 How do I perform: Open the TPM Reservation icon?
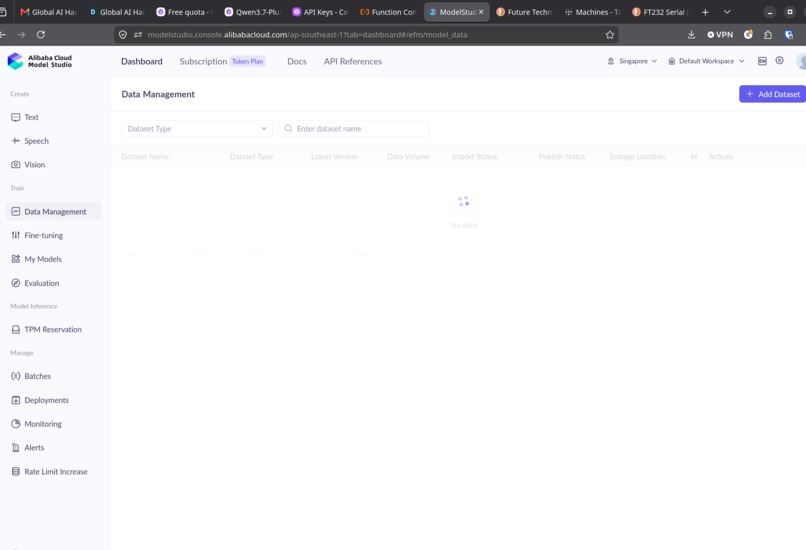point(16,329)
